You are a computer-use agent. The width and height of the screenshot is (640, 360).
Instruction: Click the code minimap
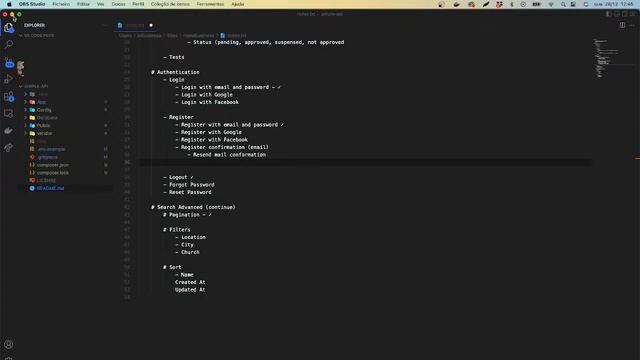[606, 58]
